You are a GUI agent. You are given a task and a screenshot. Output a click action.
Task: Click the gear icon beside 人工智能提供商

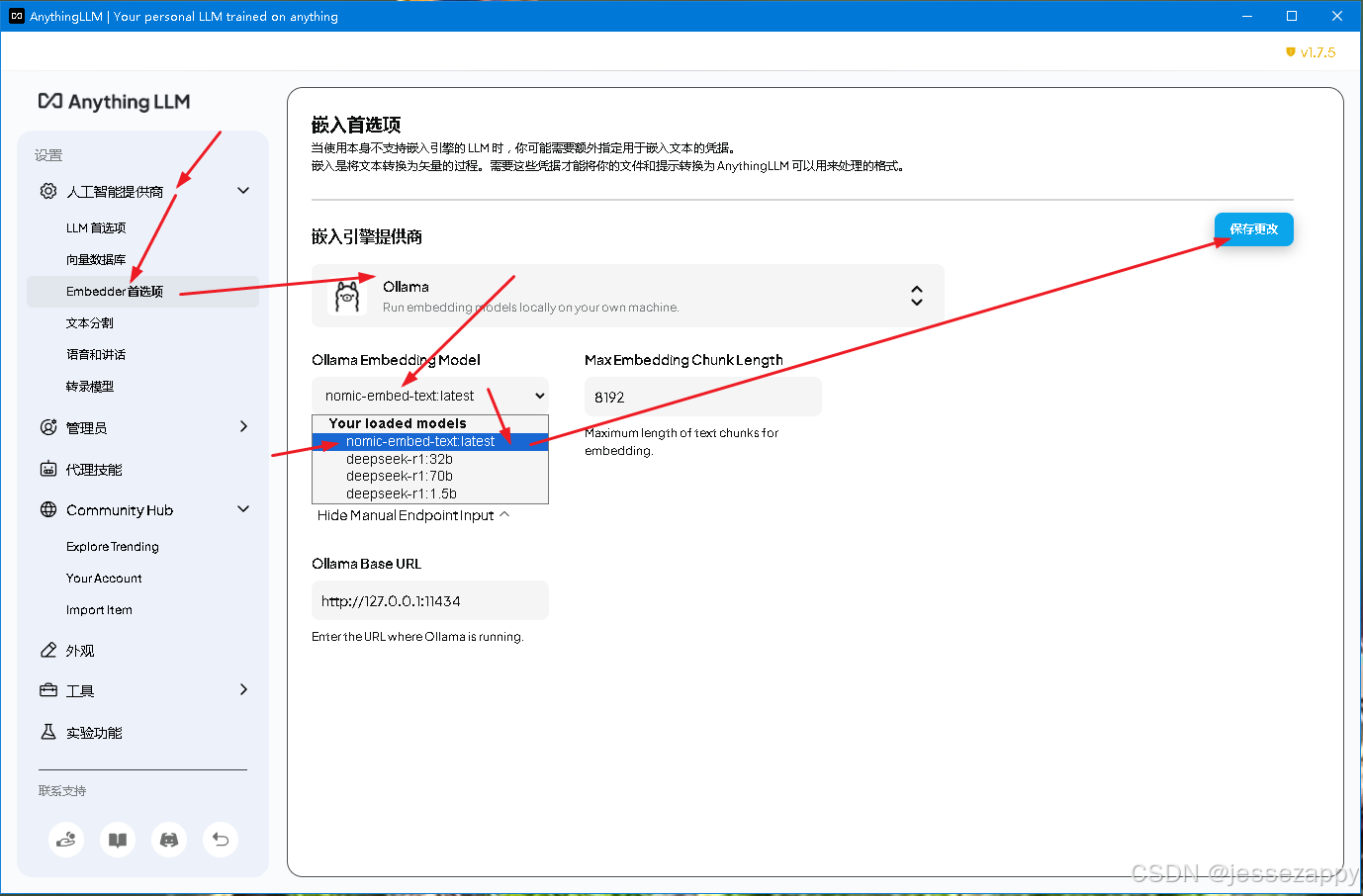48,191
